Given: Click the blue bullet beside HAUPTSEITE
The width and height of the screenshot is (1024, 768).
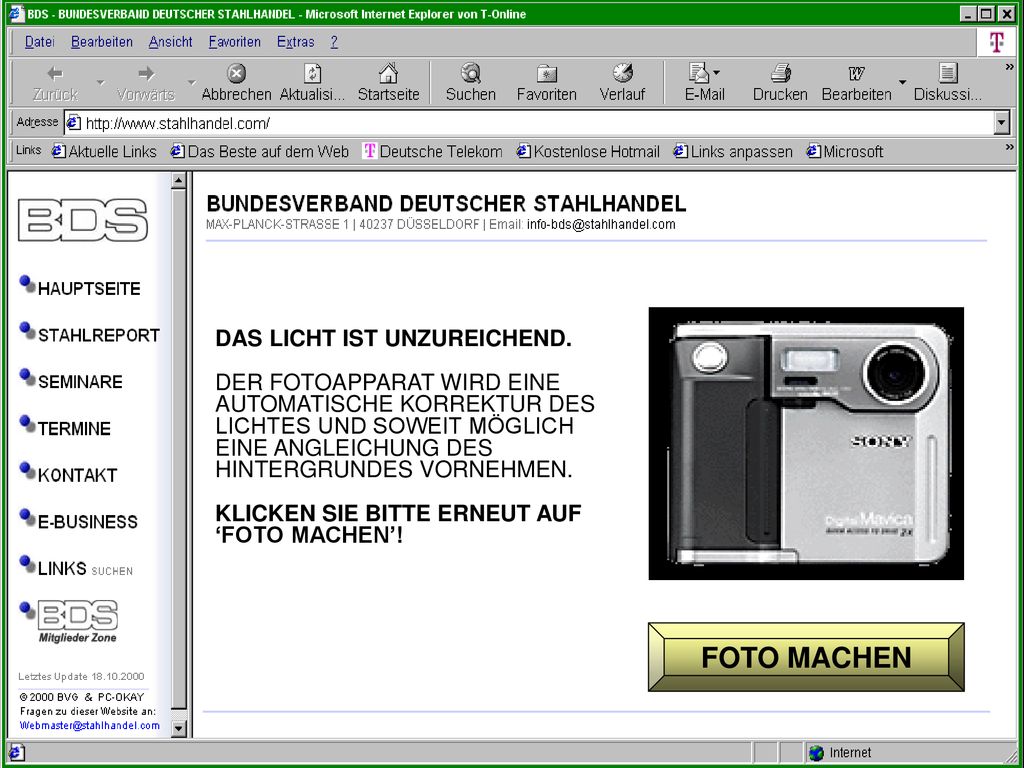Looking at the screenshot, I should [27, 284].
